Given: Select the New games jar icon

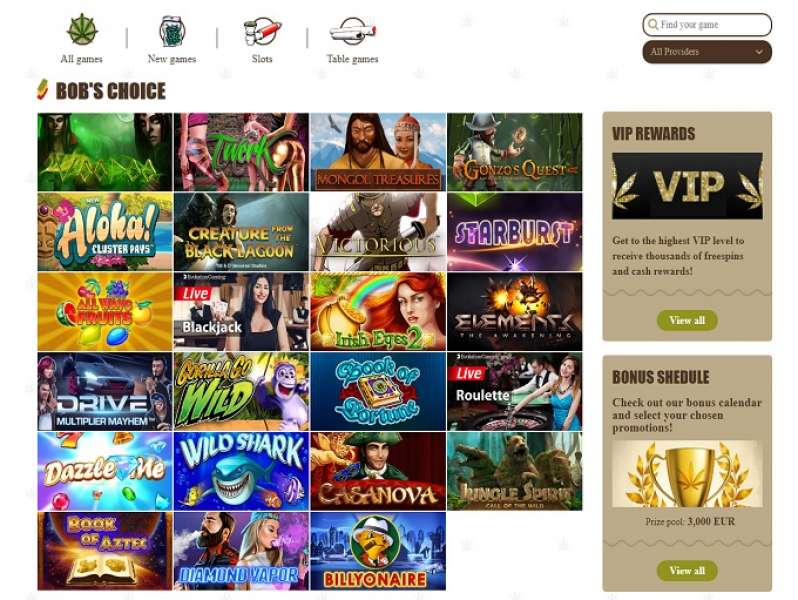Looking at the screenshot, I should (x=172, y=31).
